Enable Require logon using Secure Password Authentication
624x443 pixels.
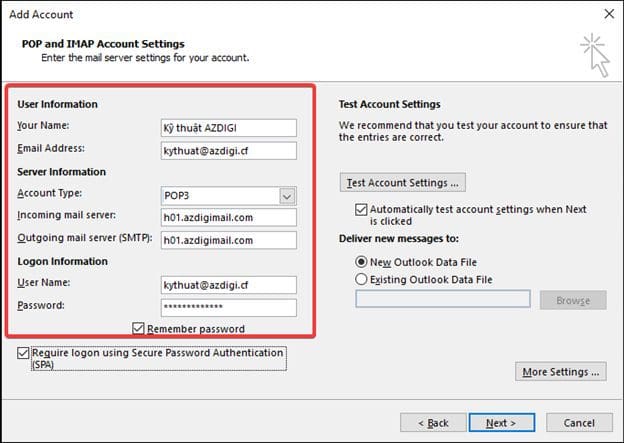pos(23,354)
